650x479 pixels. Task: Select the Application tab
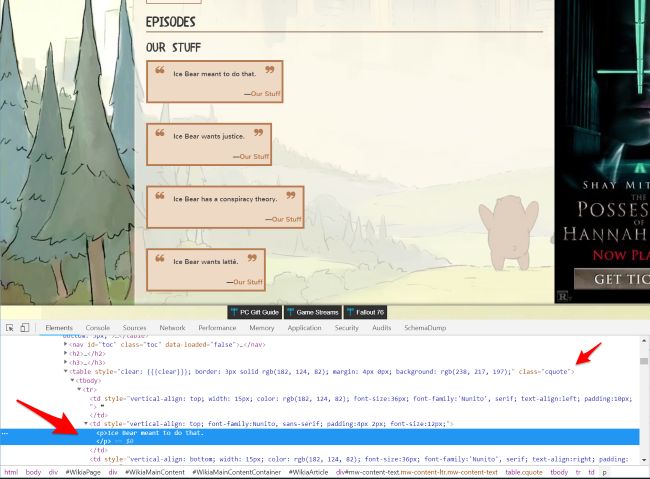[305, 328]
